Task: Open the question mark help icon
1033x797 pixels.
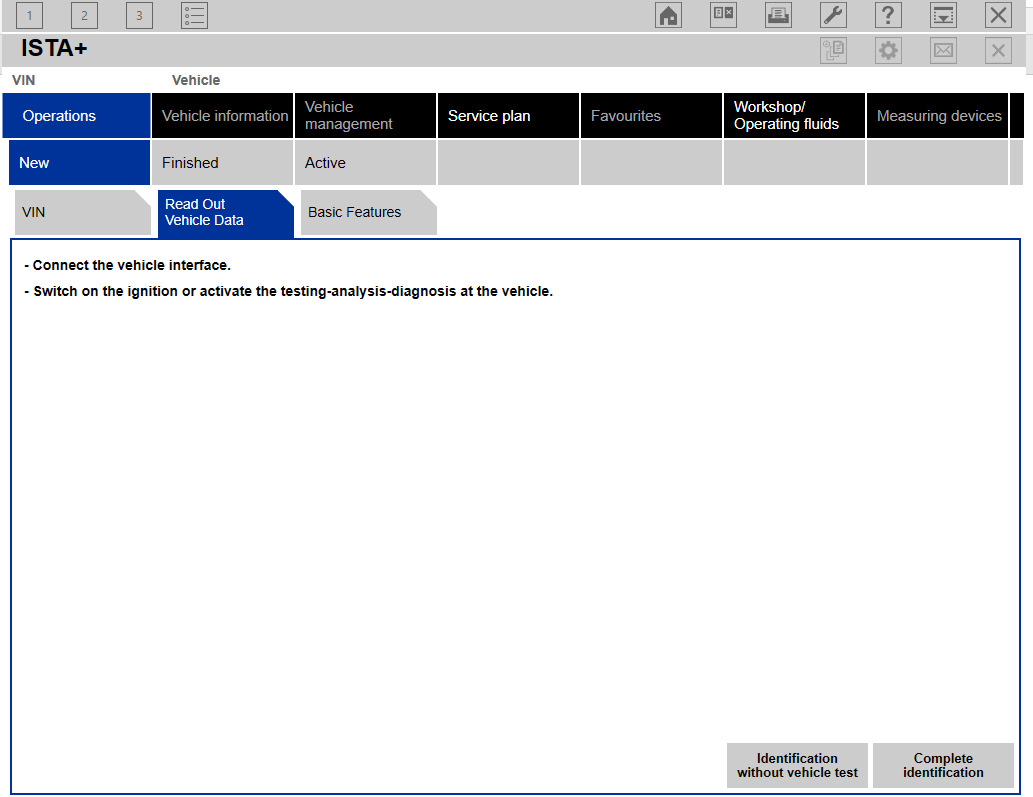Action: (x=888, y=15)
